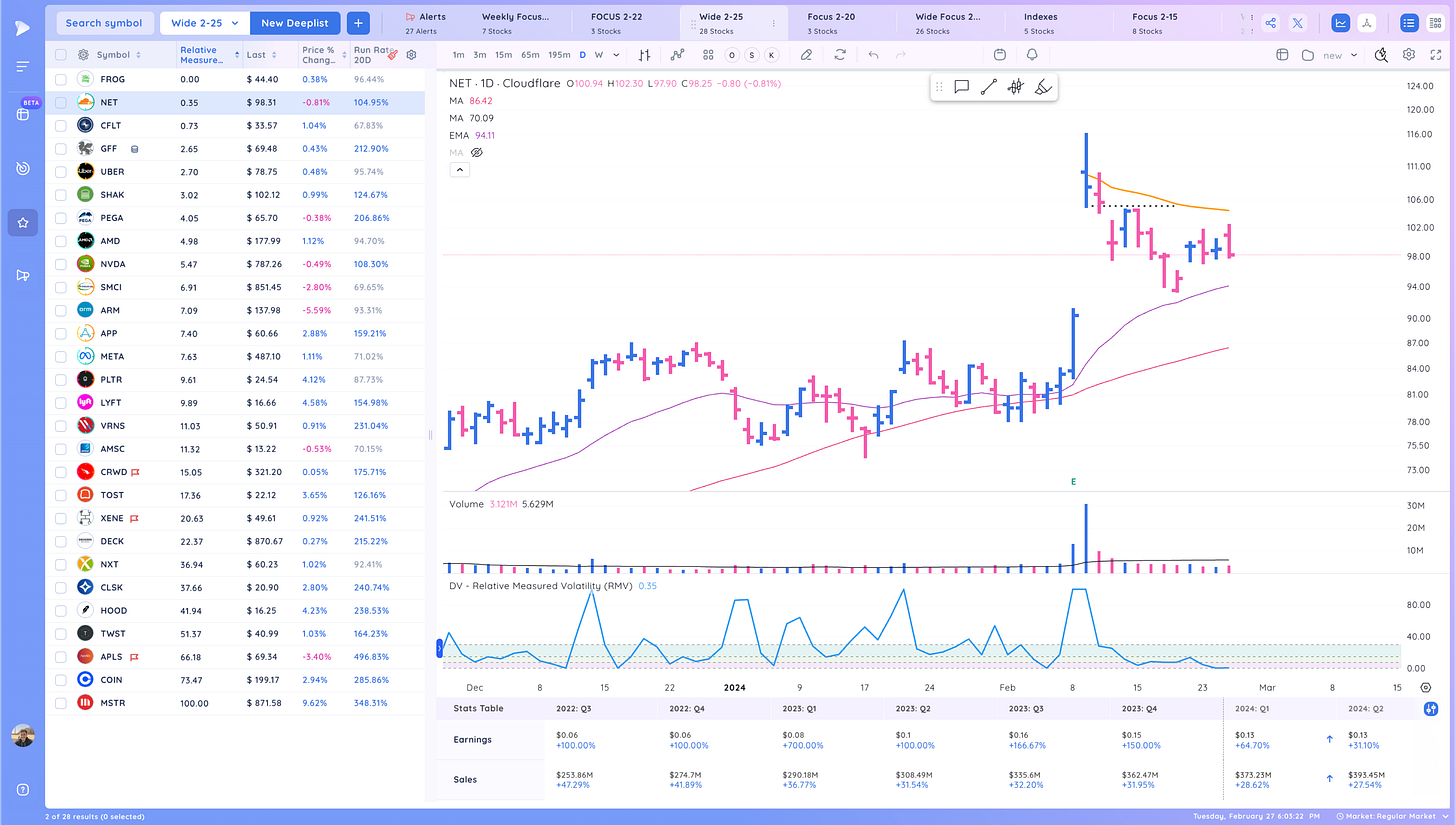Sort by Relative Measure column
This screenshot has width=1456, height=825.
click(x=208, y=55)
